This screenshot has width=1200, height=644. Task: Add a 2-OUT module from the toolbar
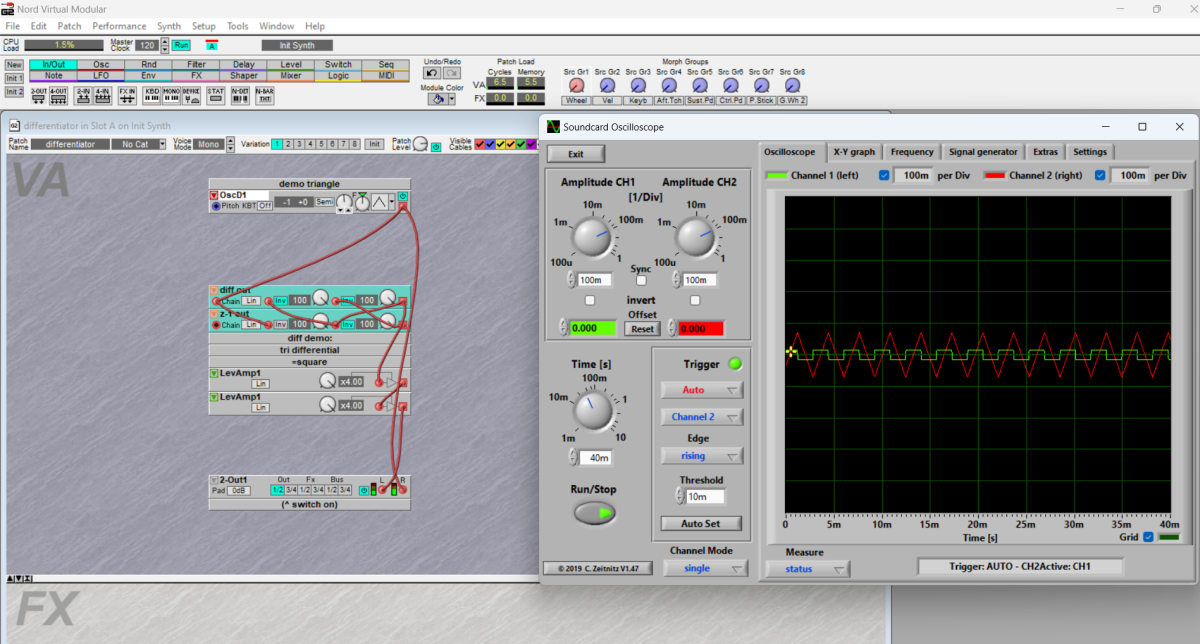coord(38,95)
